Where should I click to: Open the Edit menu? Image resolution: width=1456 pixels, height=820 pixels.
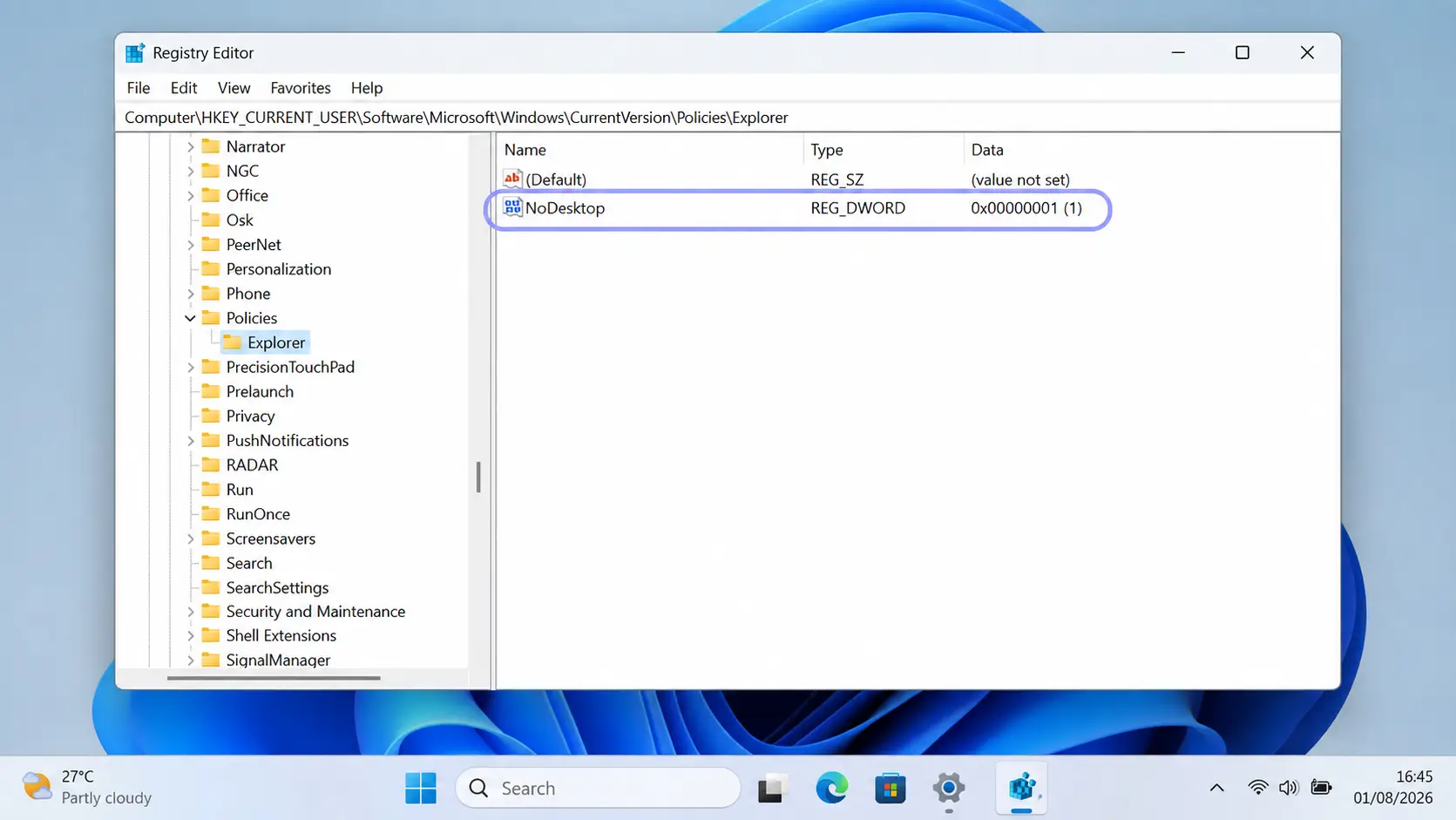coord(184,88)
